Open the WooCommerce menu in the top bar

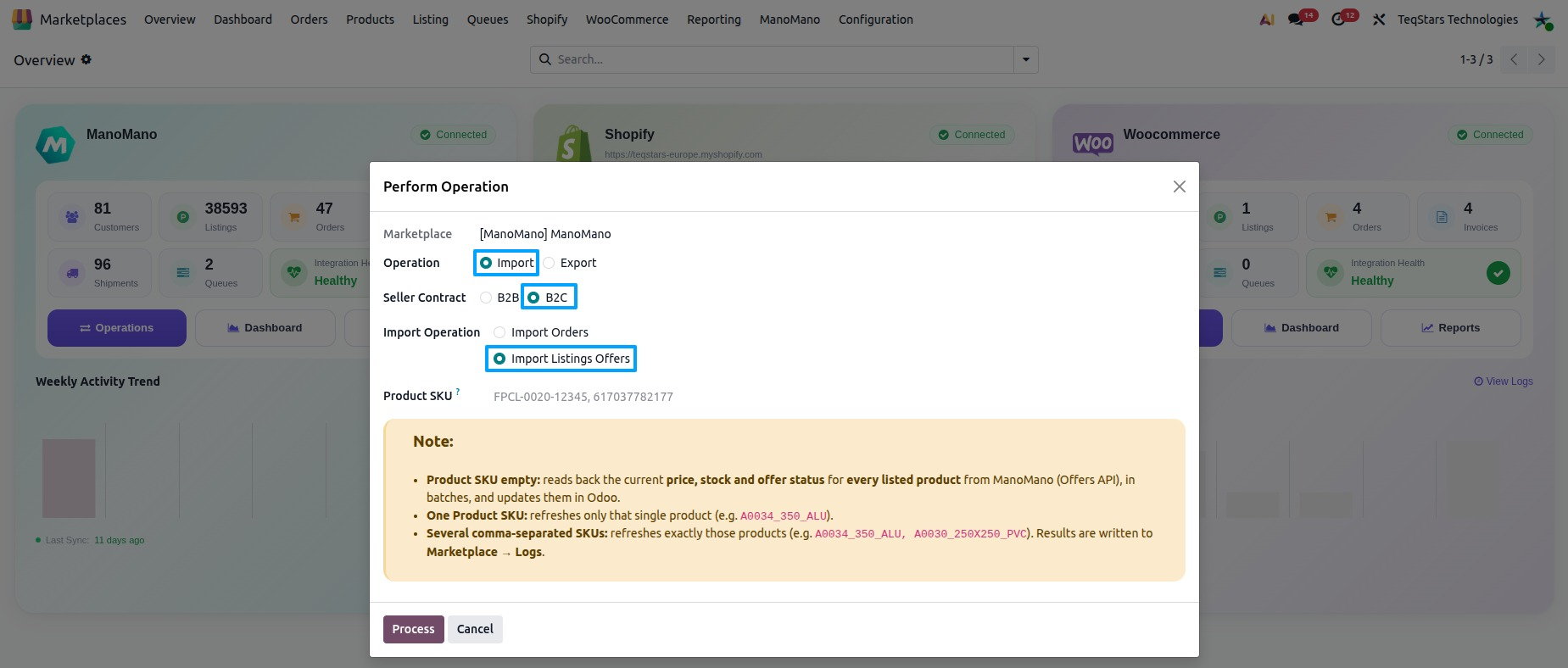pyautogui.click(x=627, y=19)
